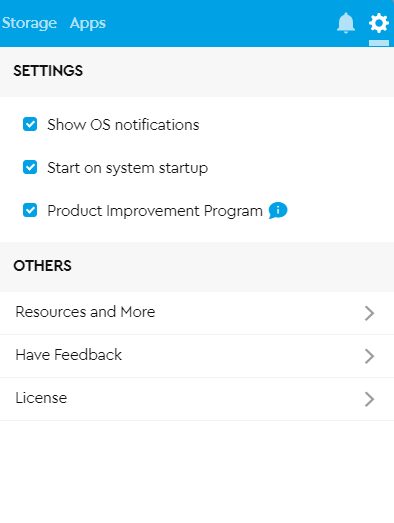Switch to the Apps tab
The height and width of the screenshot is (523, 394).
coord(88,24)
